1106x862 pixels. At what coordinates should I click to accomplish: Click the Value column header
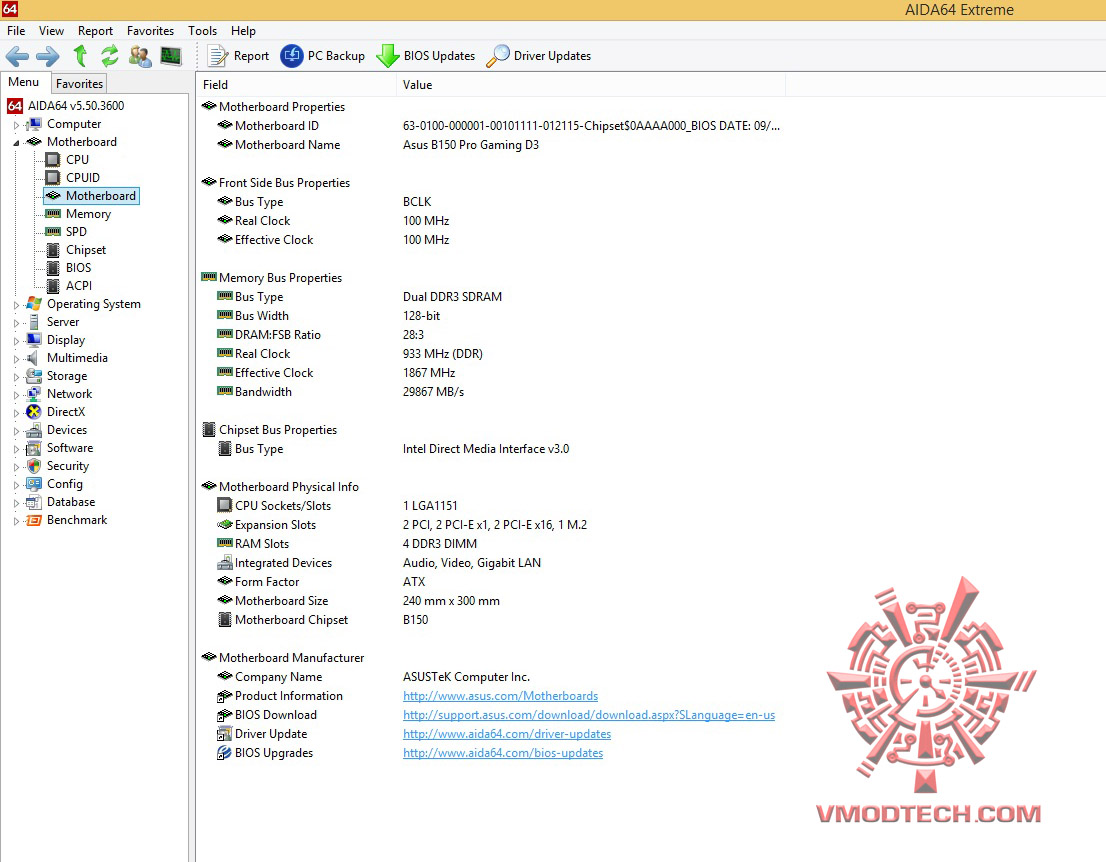click(591, 85)
